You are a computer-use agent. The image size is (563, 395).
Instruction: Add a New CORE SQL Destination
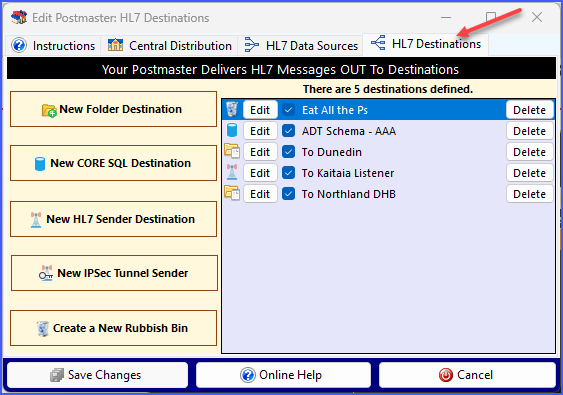(113, 163)
